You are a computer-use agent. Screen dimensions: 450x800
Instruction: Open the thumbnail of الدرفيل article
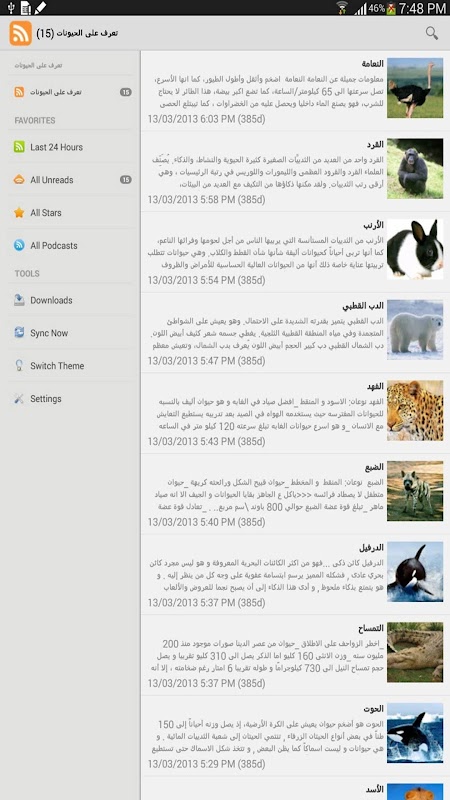415,571
